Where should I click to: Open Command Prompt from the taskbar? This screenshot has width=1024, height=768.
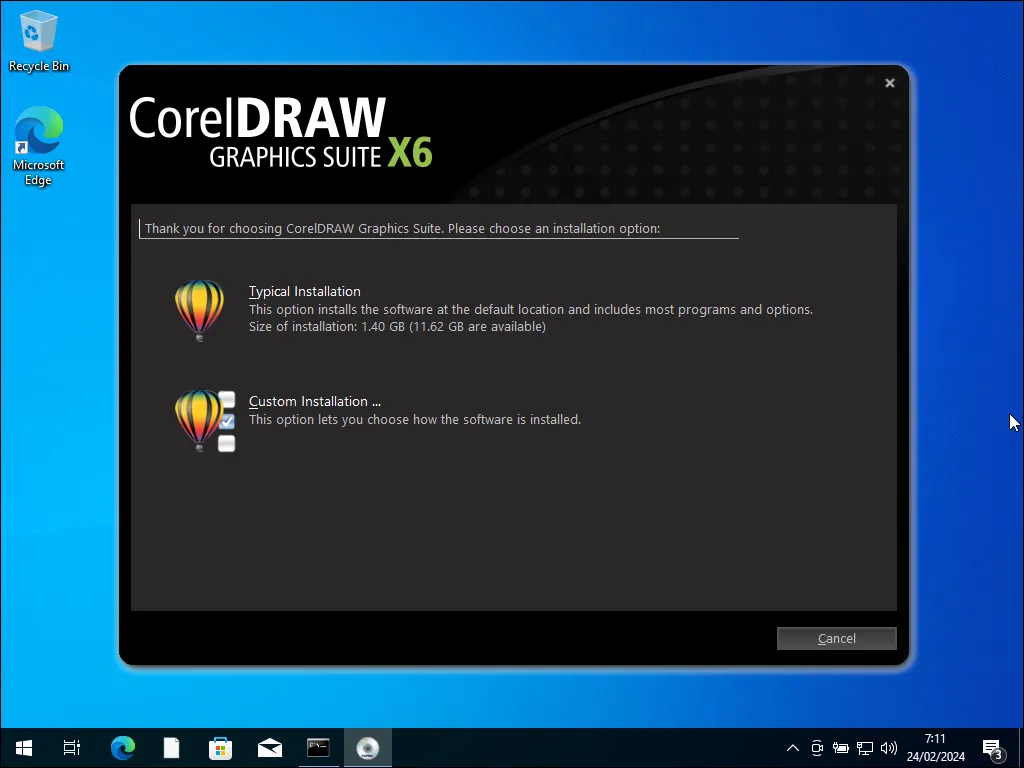[x=318, y=747]
